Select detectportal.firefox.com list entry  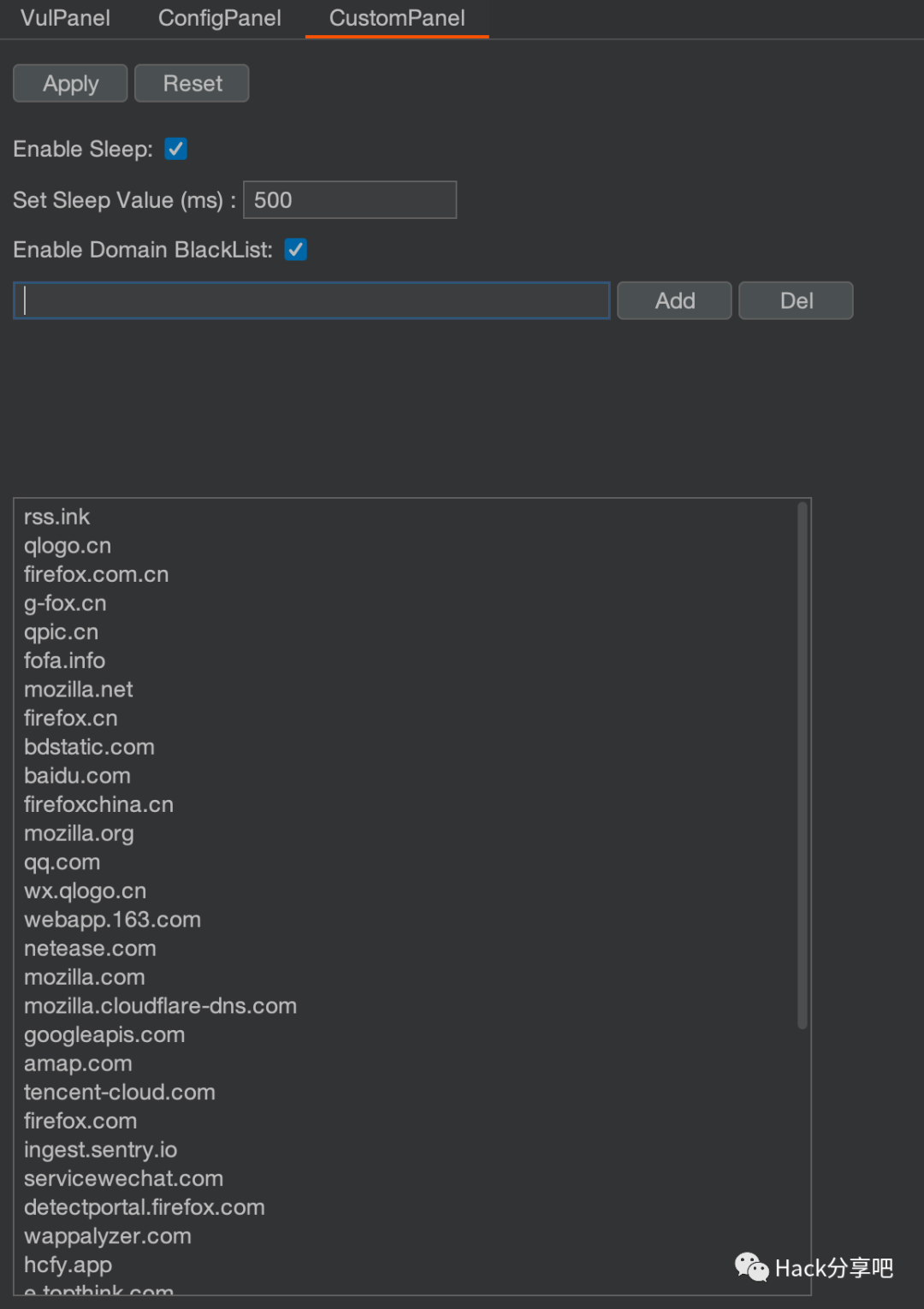coord(145,1208)
